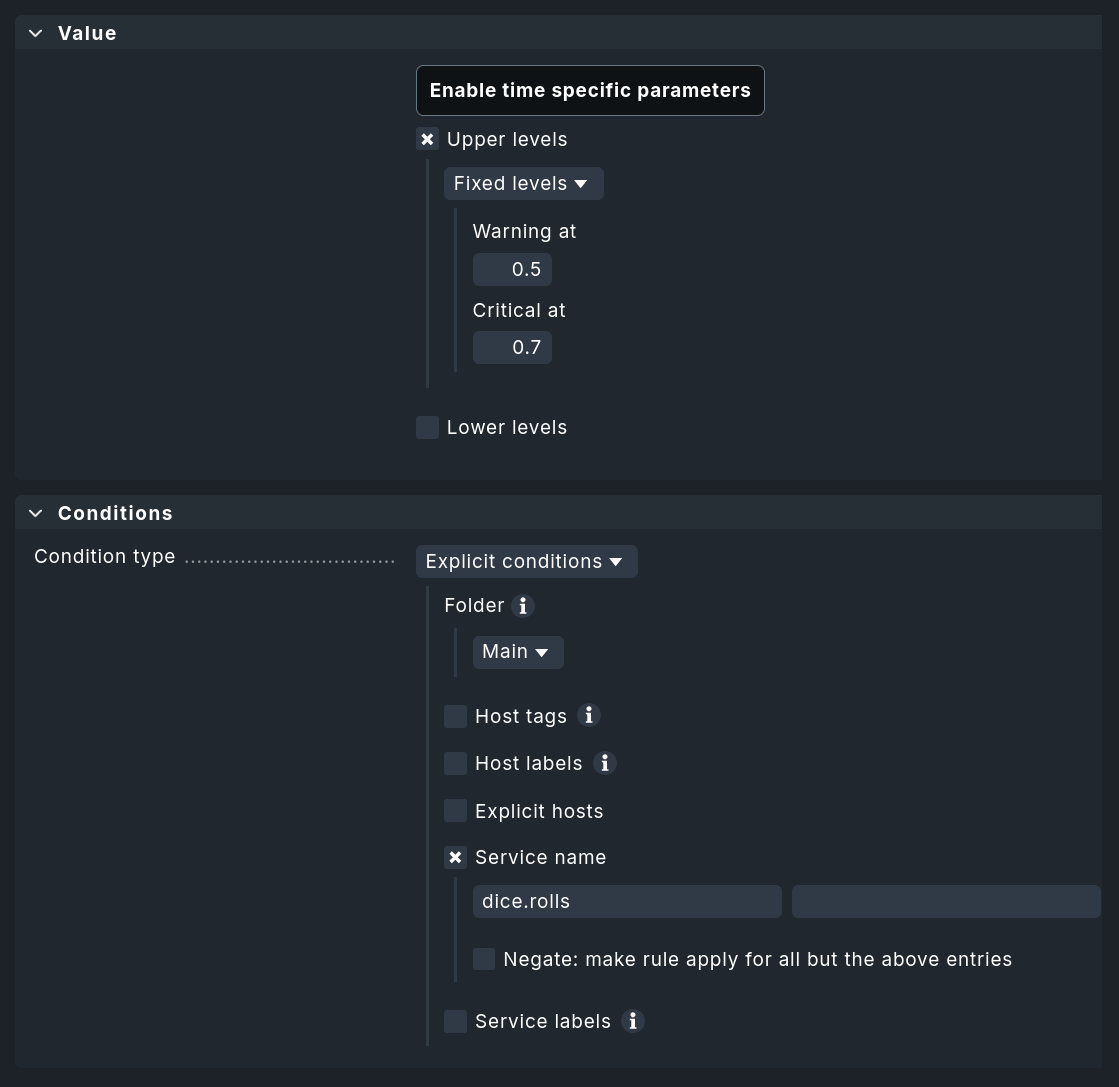This screenshot has width=1119, height=1087.
Task: Click the Warning at value field
Action: tap(512, 270)
